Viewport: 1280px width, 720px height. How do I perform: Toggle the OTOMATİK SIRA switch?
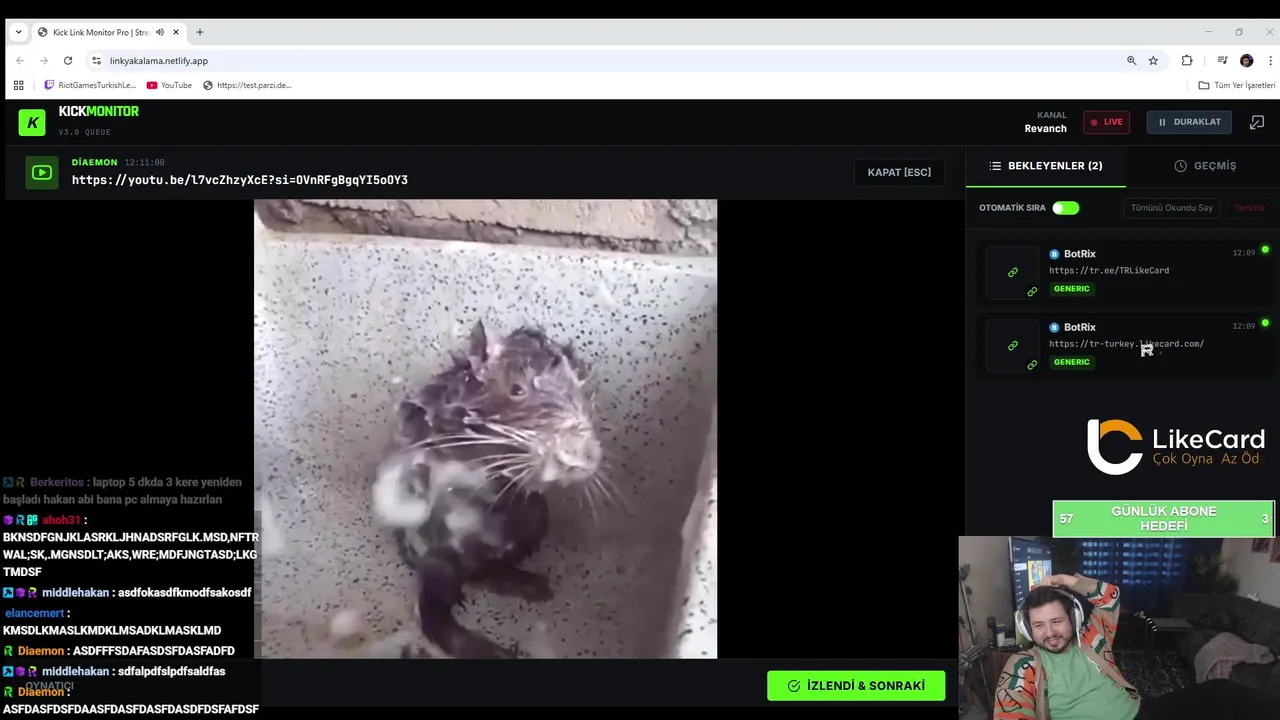tap(1066, 208)
